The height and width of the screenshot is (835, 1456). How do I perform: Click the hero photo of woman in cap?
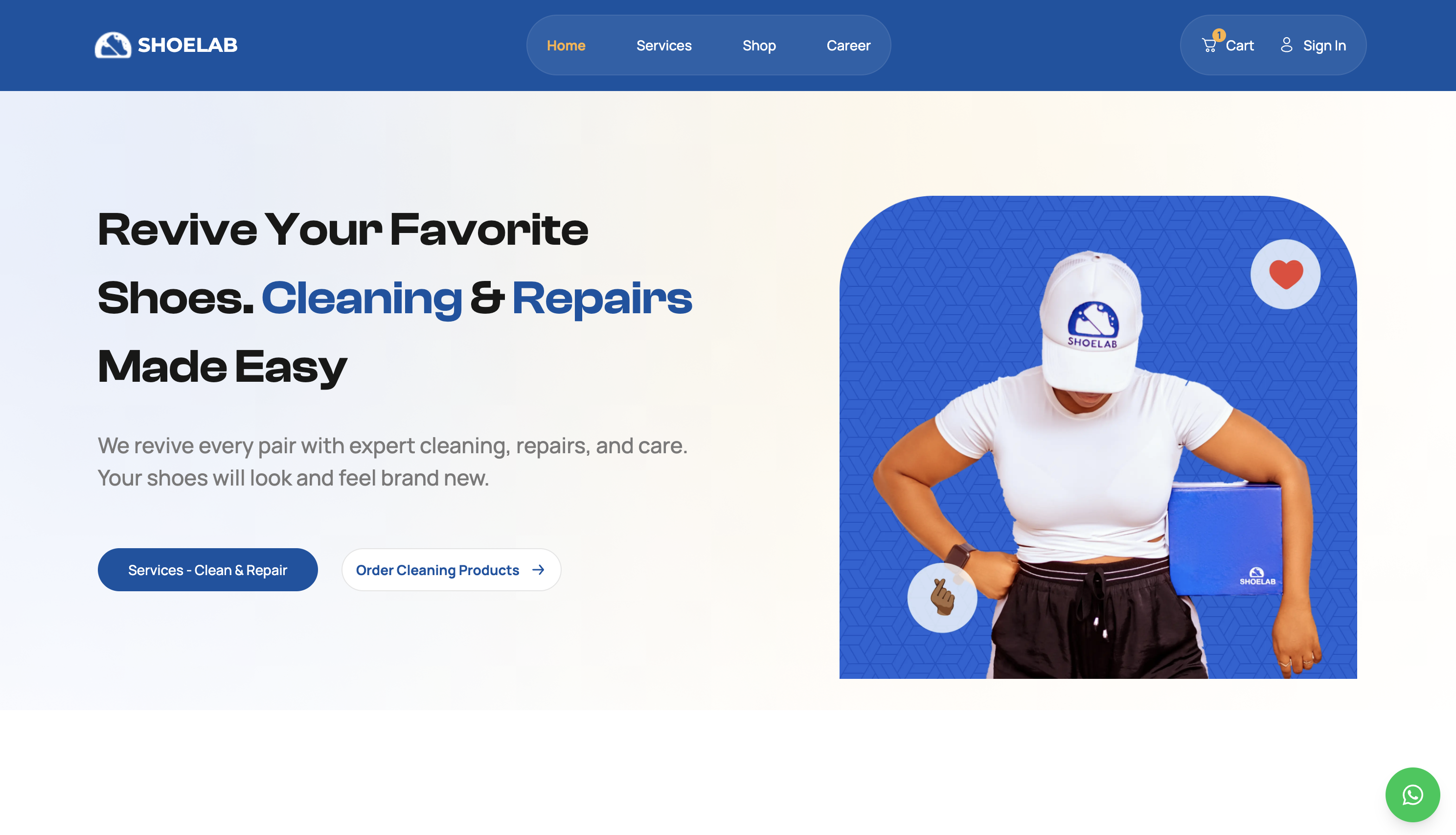1098,437
